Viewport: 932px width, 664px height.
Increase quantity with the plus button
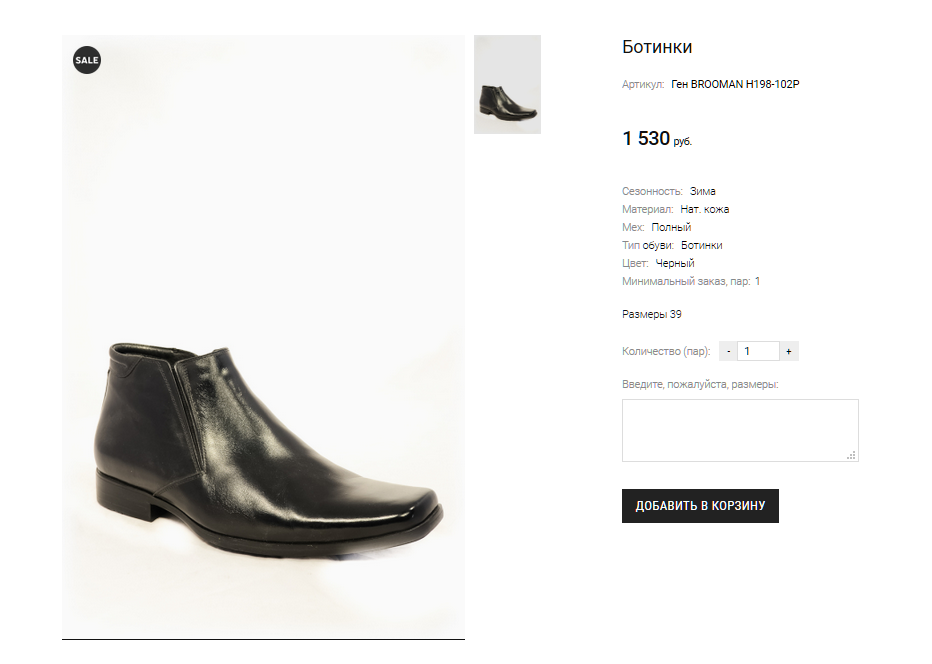click(x=789, y=352)
